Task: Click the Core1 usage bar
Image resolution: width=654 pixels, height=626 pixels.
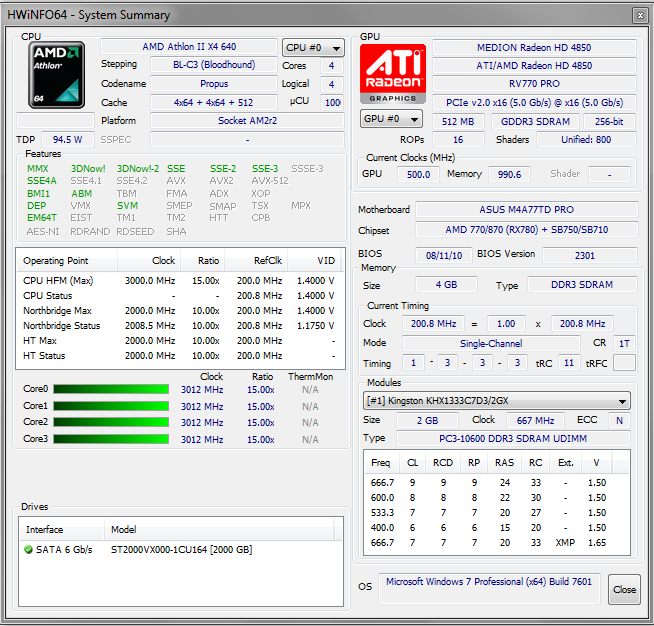Action: tap(111, 406)
